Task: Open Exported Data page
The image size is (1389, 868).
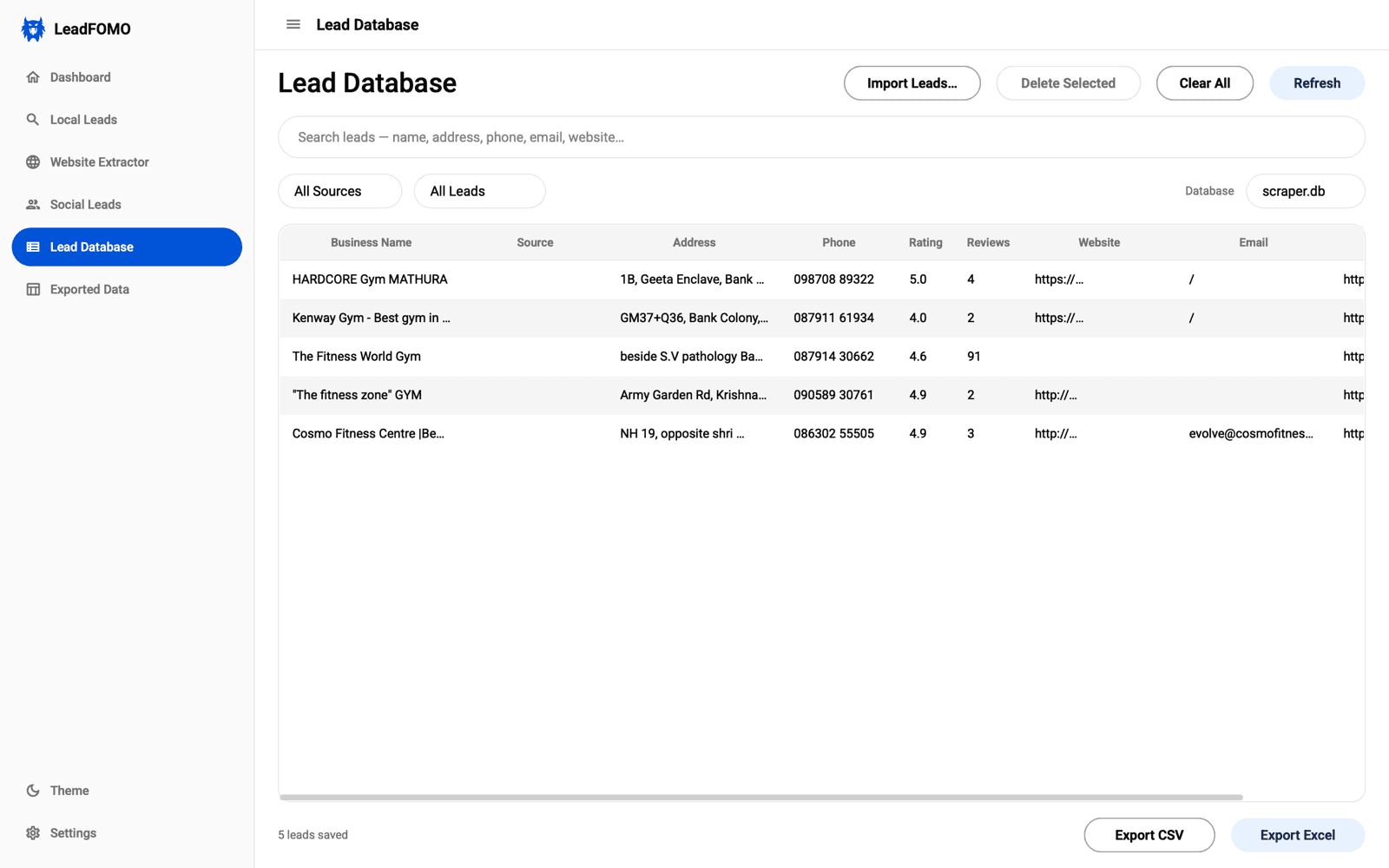Action: point(127,290)
